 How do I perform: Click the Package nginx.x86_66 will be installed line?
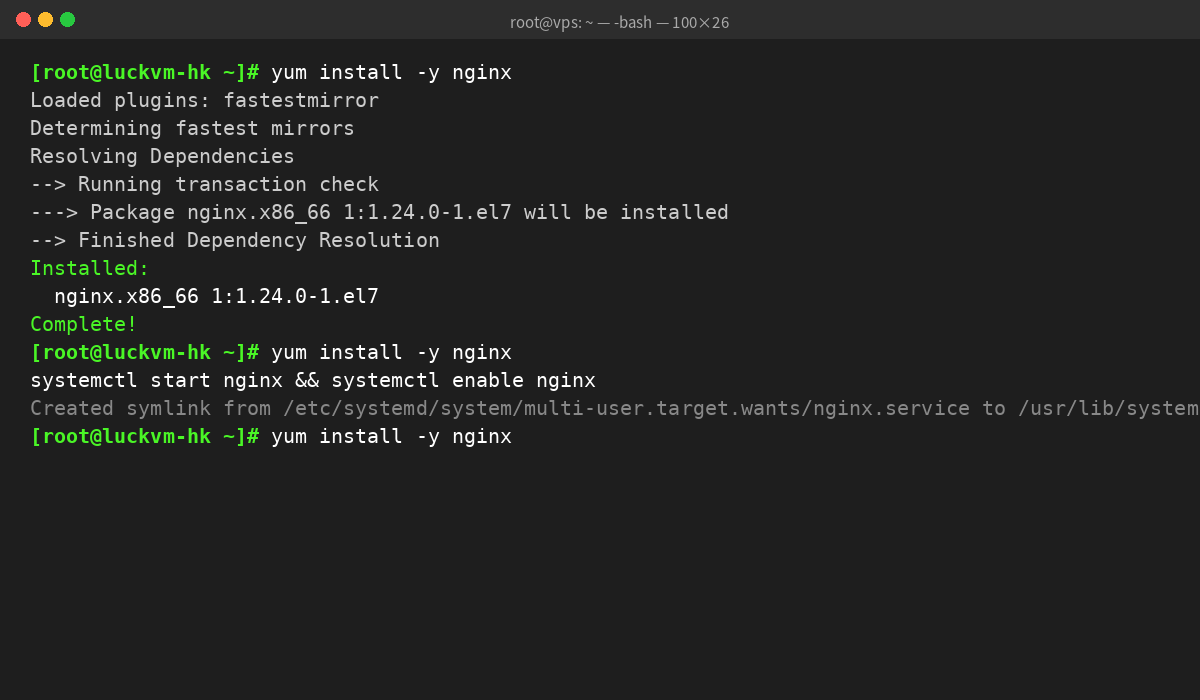pos(379,213)
